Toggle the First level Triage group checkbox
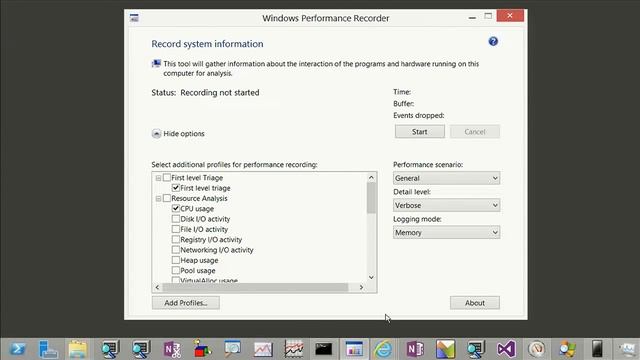Screen dimensions: 640x360 [x=167, y=178]
